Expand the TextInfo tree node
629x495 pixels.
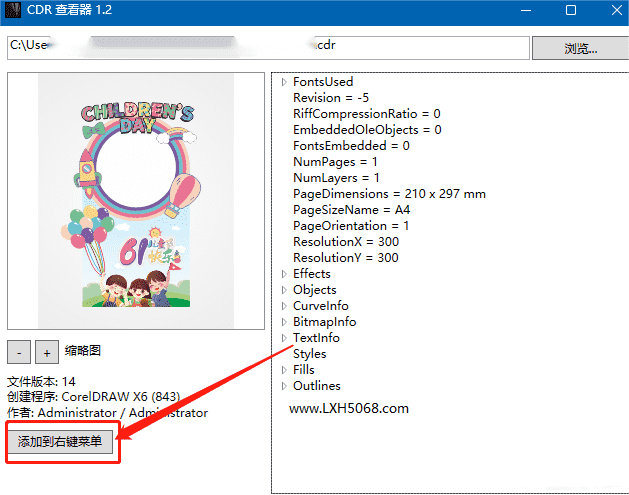coord(284,338)
